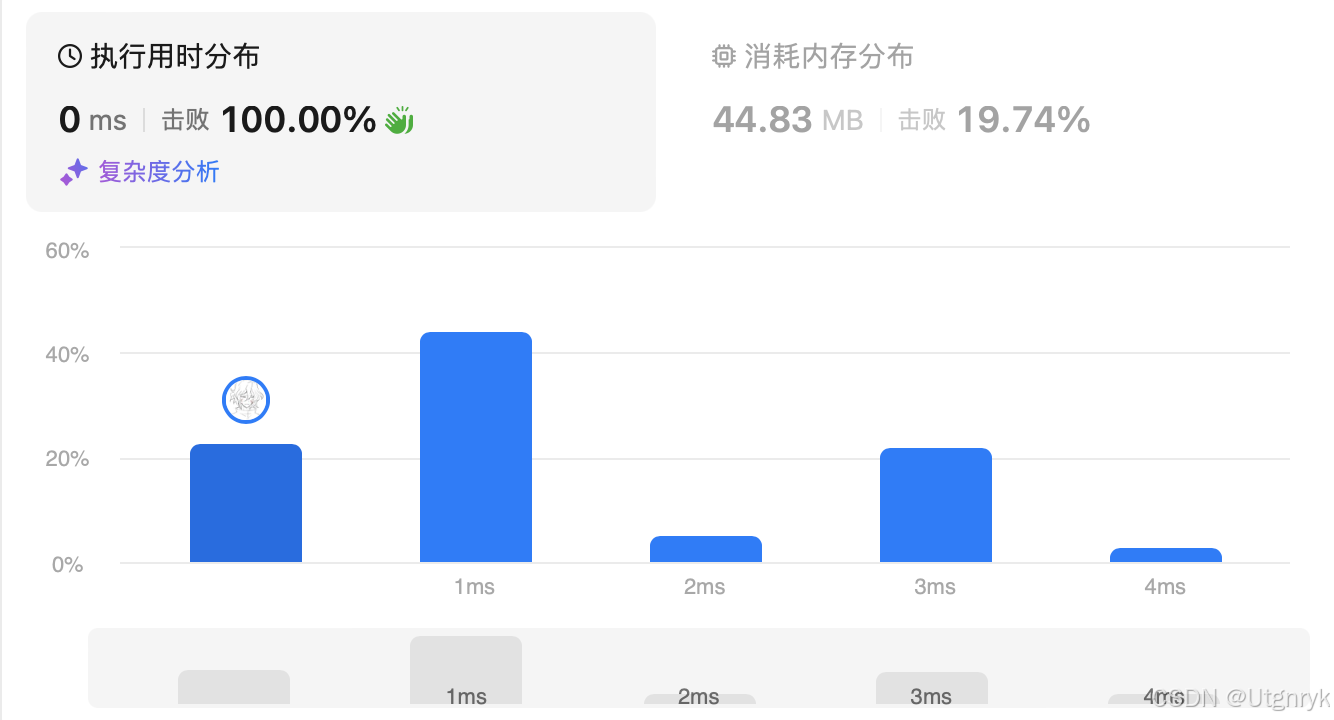
Task: Click the gray 1ms bar in range slider
Action: (x=466, y=670)
